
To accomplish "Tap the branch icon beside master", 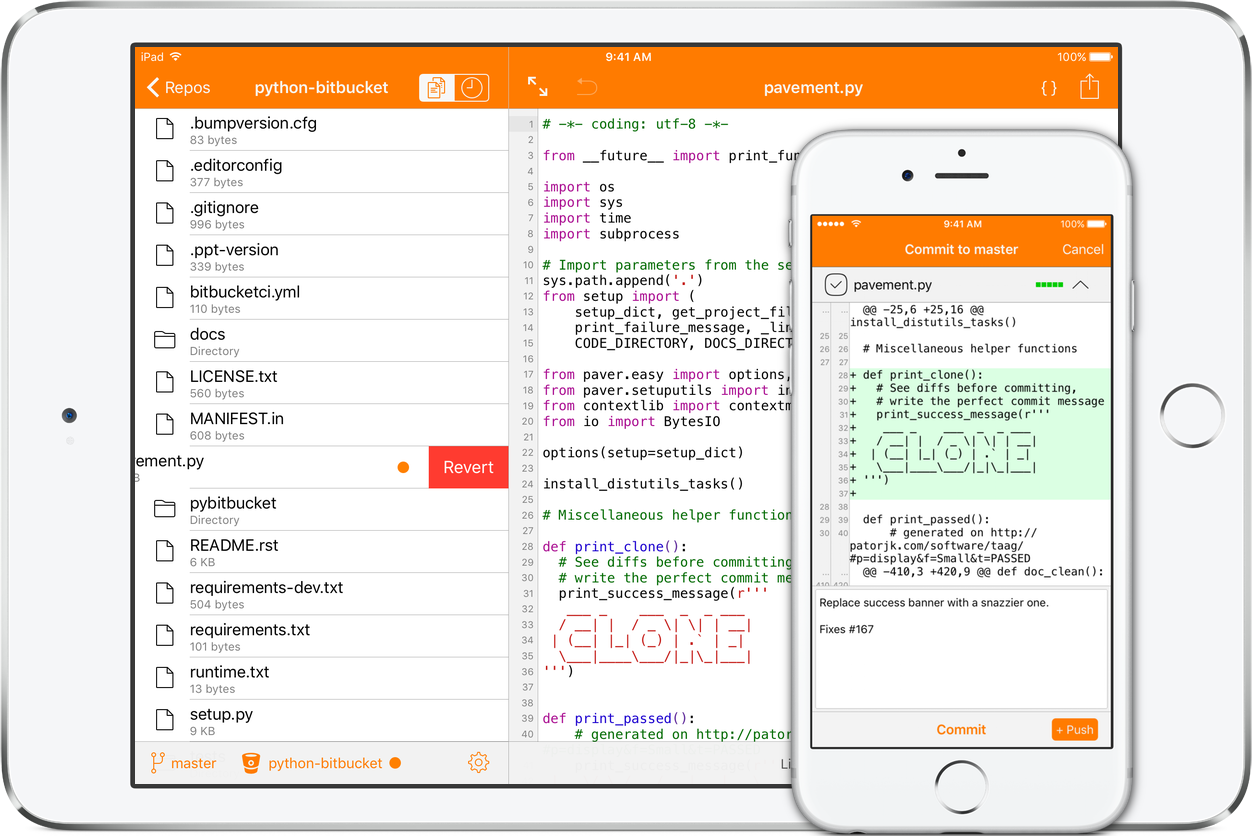I will pos(156,762).
